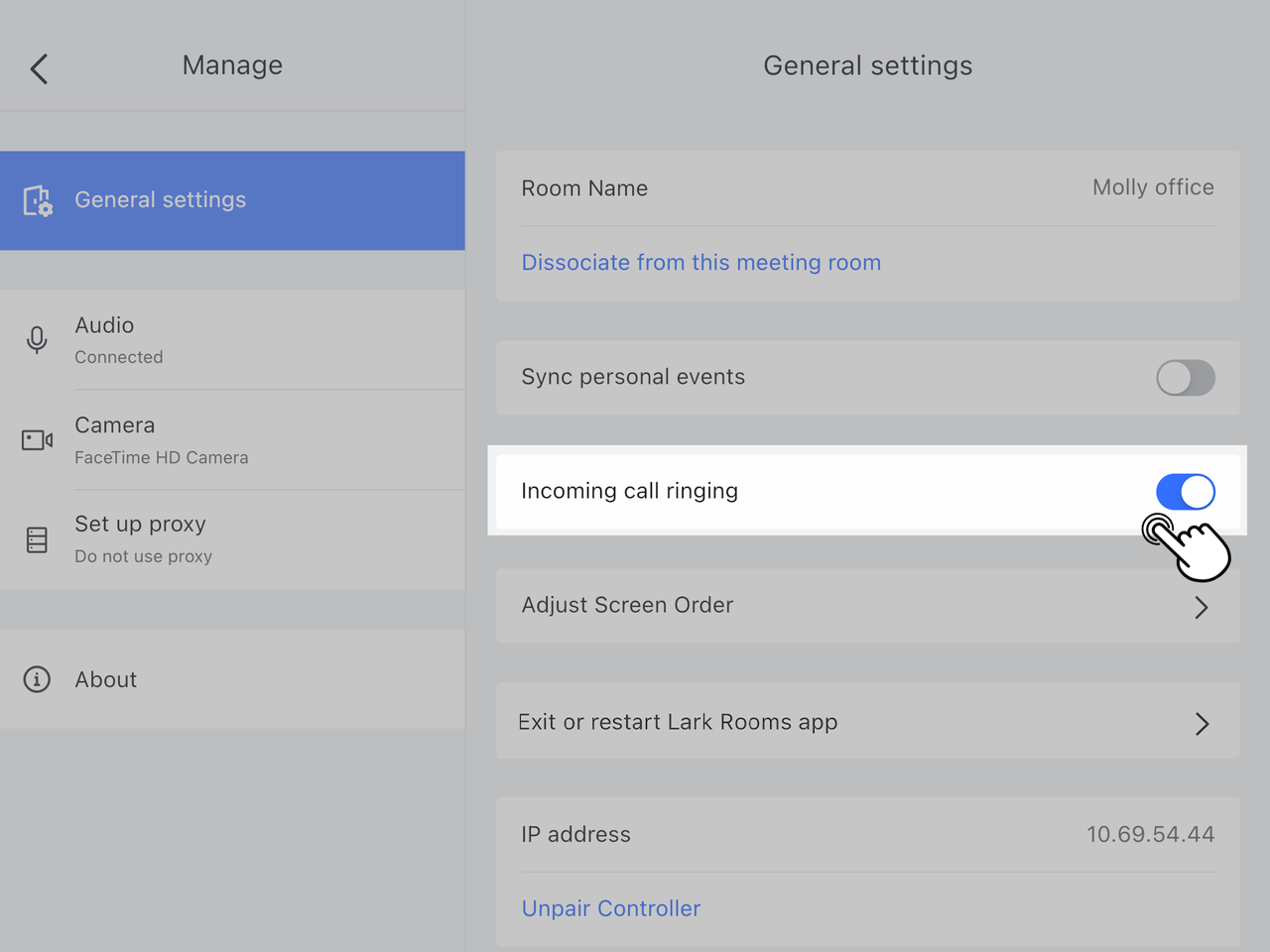Screen dimensions: 1270x952
Task: Click the General settings door-gear icon
Action: pos(38,200)
